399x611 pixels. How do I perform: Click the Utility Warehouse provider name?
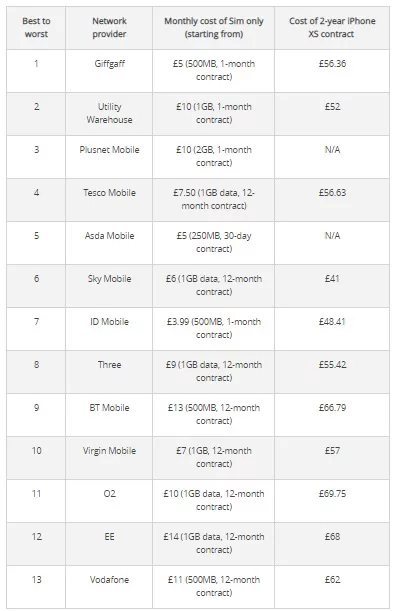(x=109, y=113)
